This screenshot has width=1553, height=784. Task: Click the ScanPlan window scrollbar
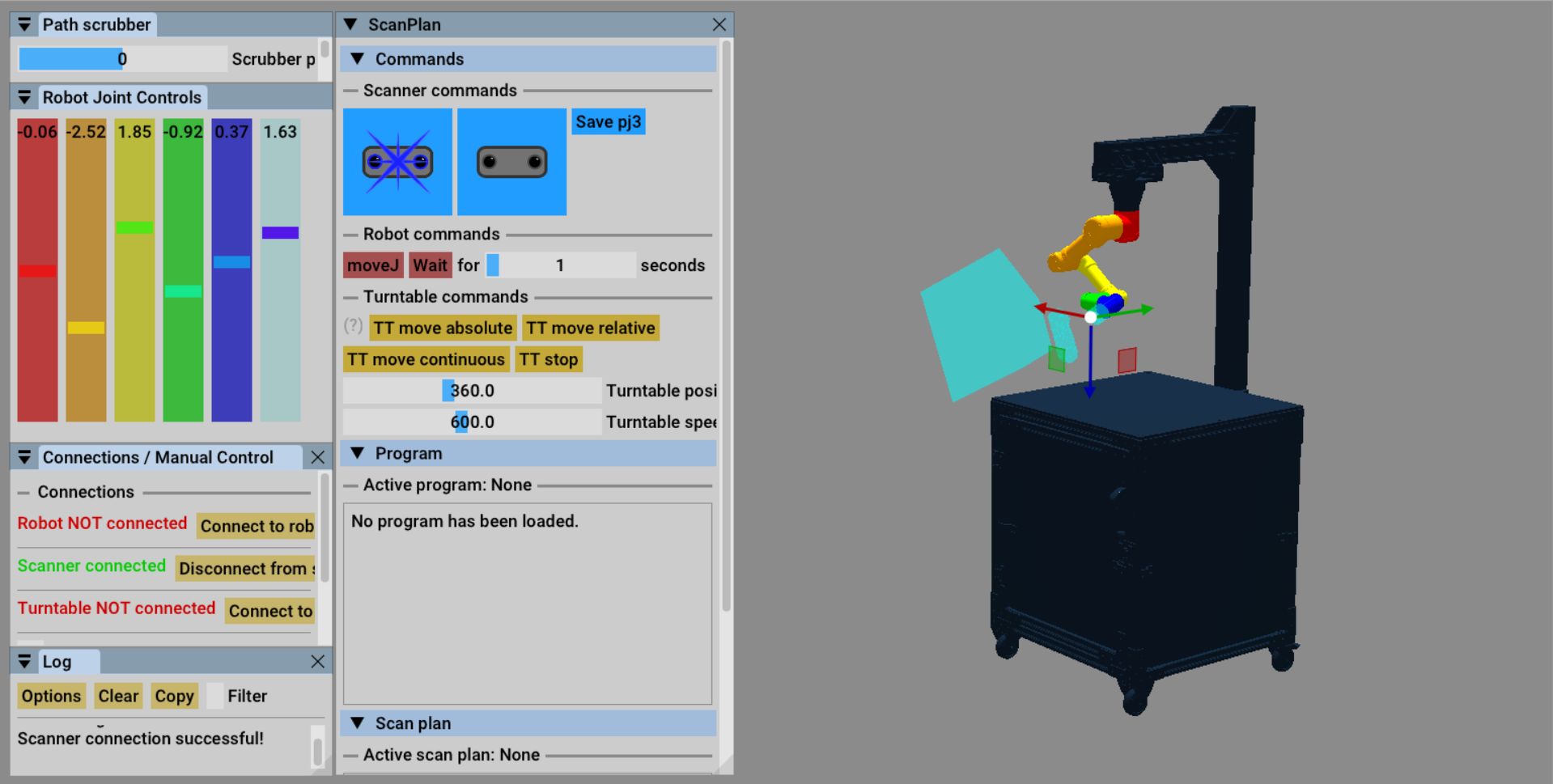click(x=726, y=326)
